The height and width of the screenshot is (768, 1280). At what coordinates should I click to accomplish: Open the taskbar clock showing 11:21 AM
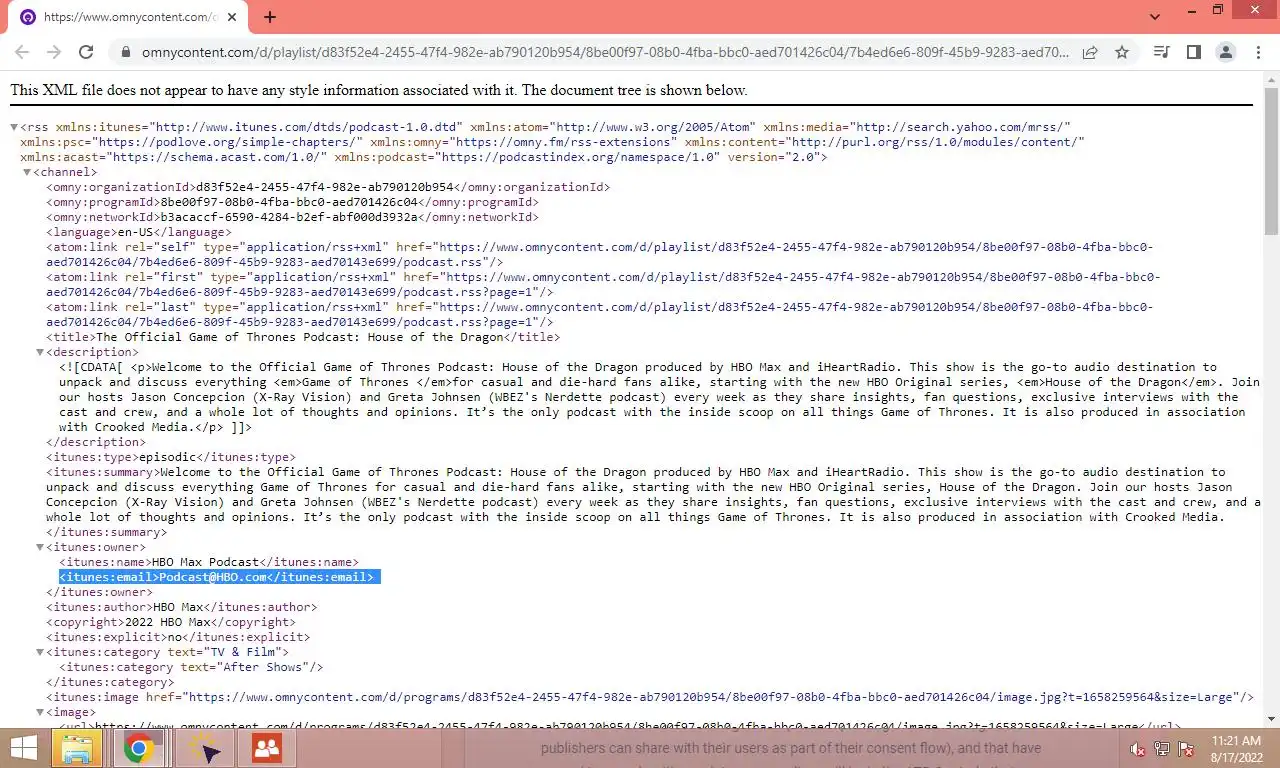[1236, 749]
